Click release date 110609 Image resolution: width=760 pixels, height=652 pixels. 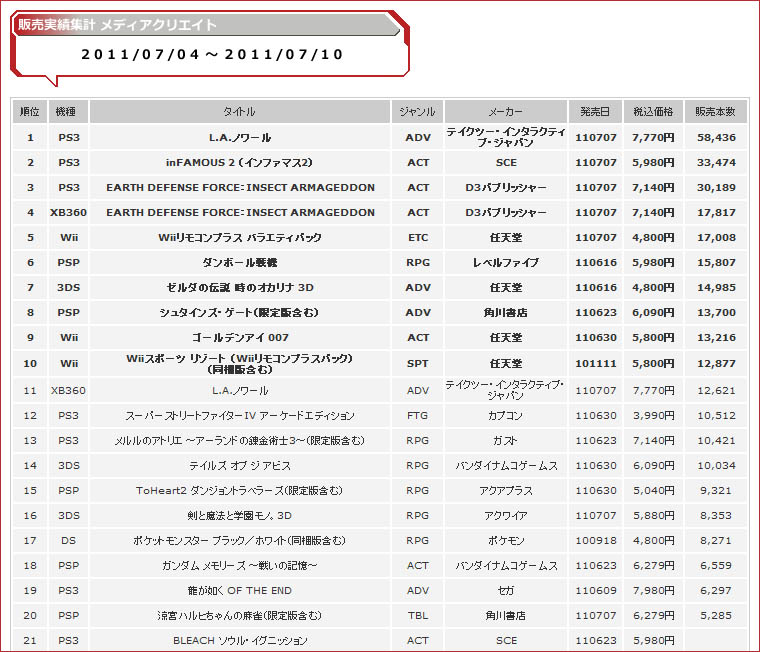(x=596, y=590)
